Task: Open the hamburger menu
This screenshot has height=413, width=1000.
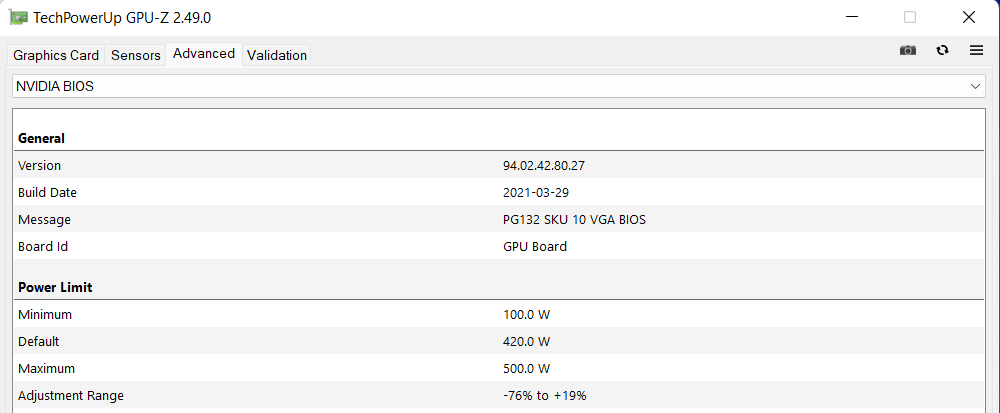Action: 976,50
